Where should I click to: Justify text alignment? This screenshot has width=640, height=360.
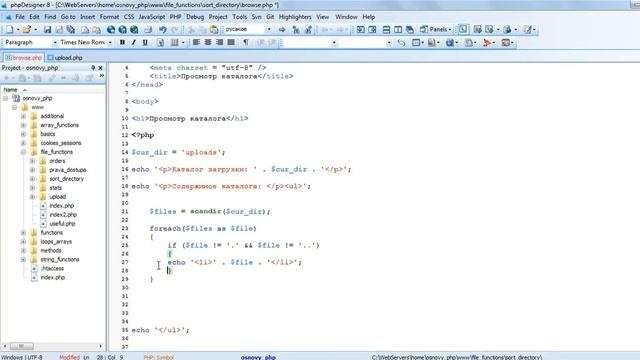point(231,42)
